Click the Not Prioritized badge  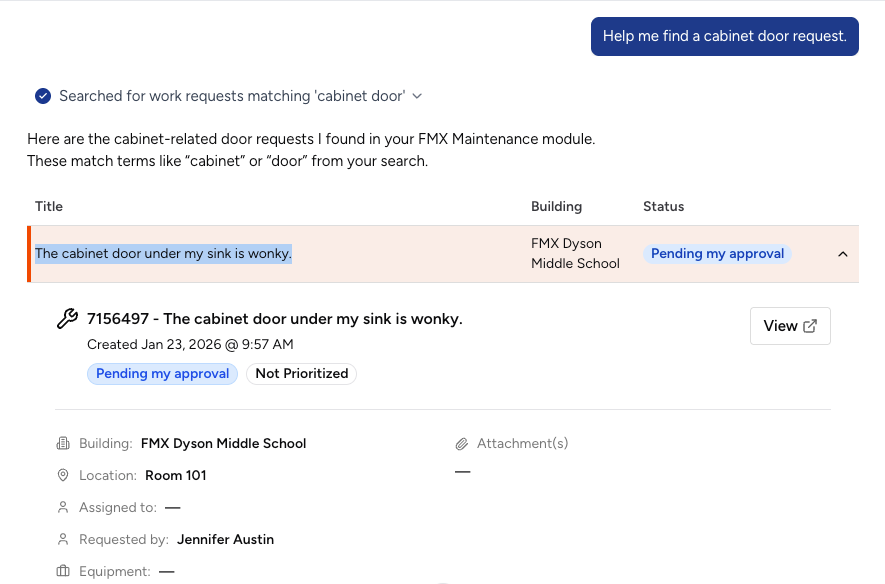coord(301,373)
